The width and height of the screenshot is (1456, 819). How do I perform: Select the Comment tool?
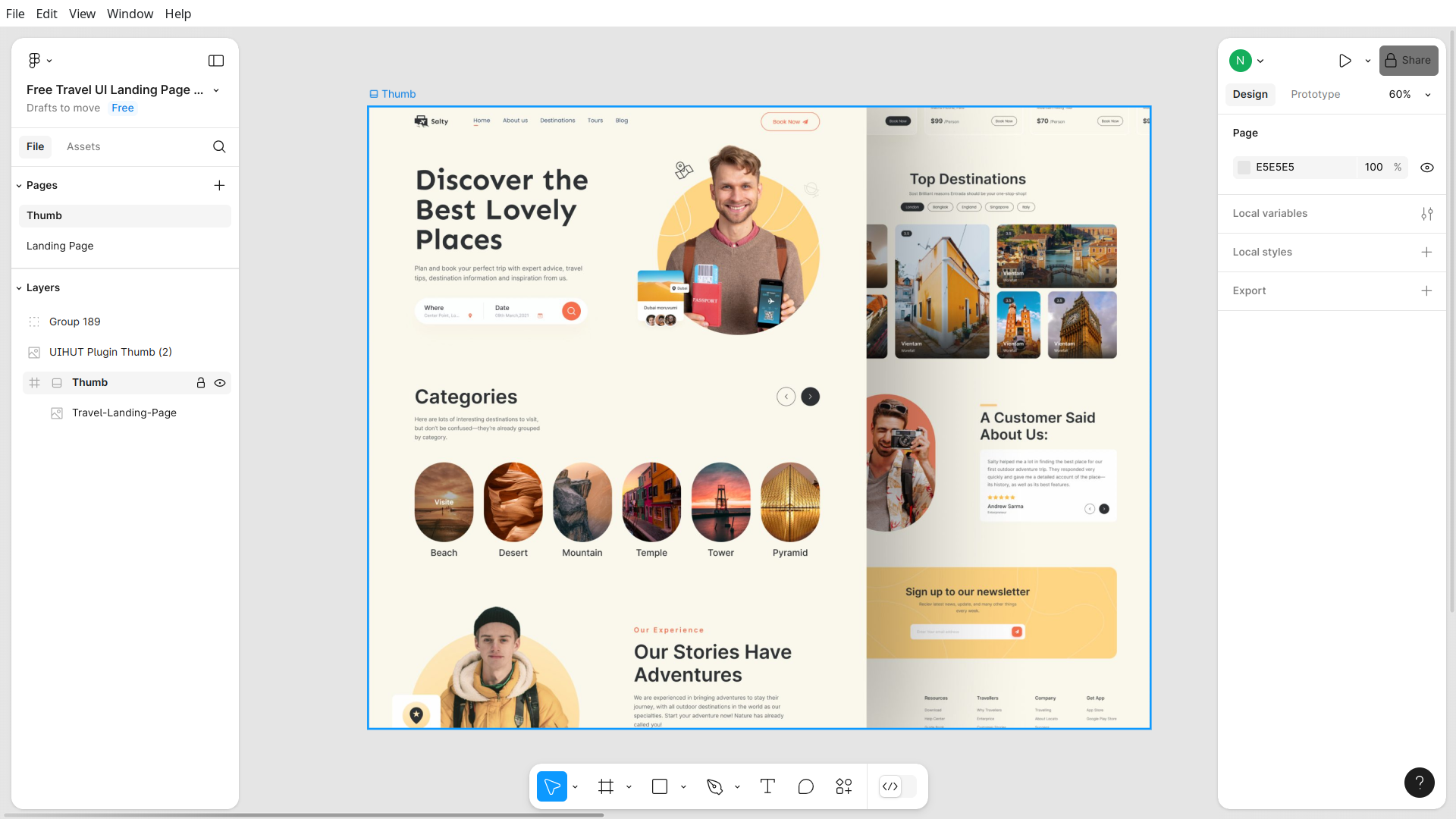click(805, 786)
